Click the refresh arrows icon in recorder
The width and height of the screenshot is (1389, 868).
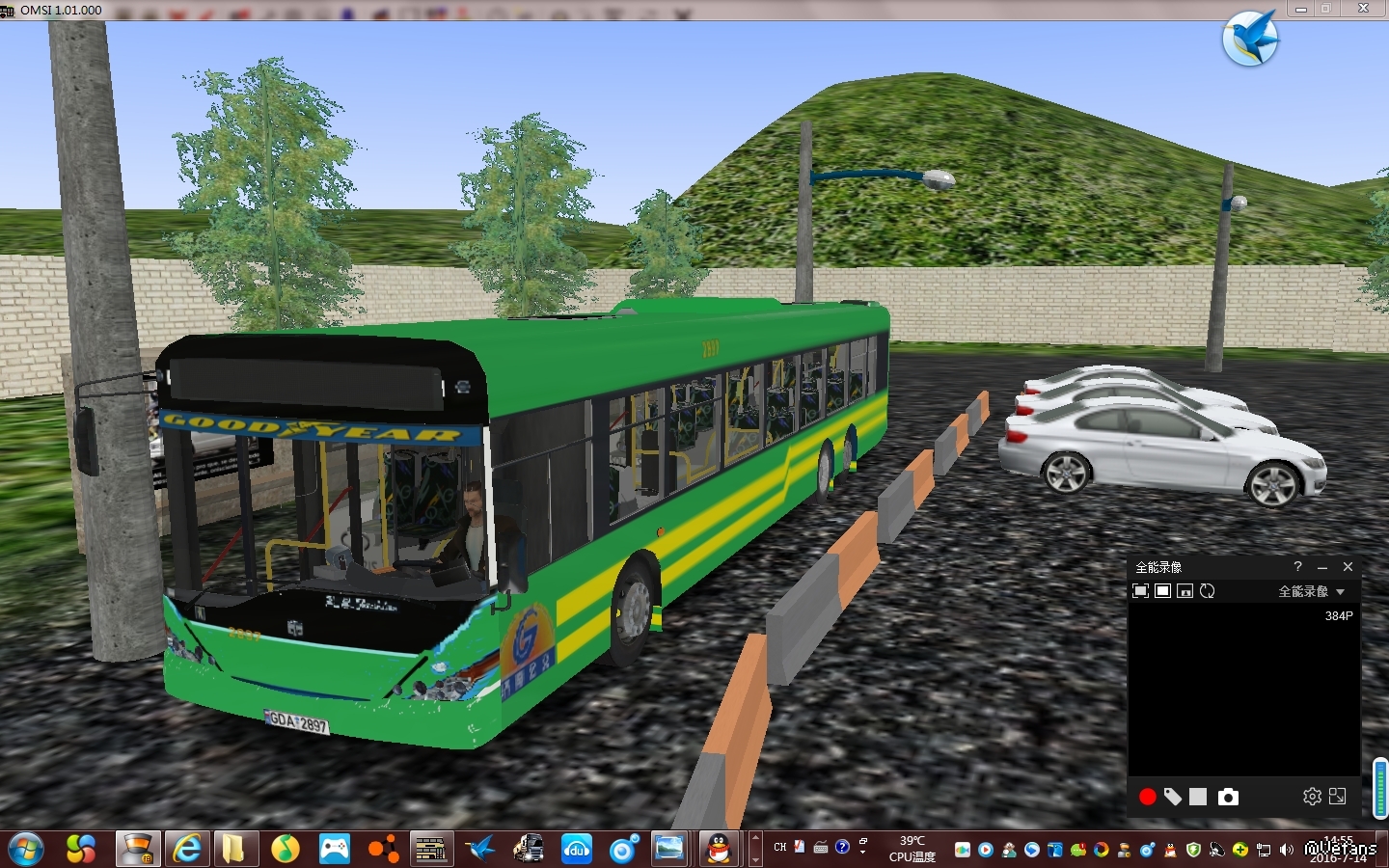(1208, 591)
